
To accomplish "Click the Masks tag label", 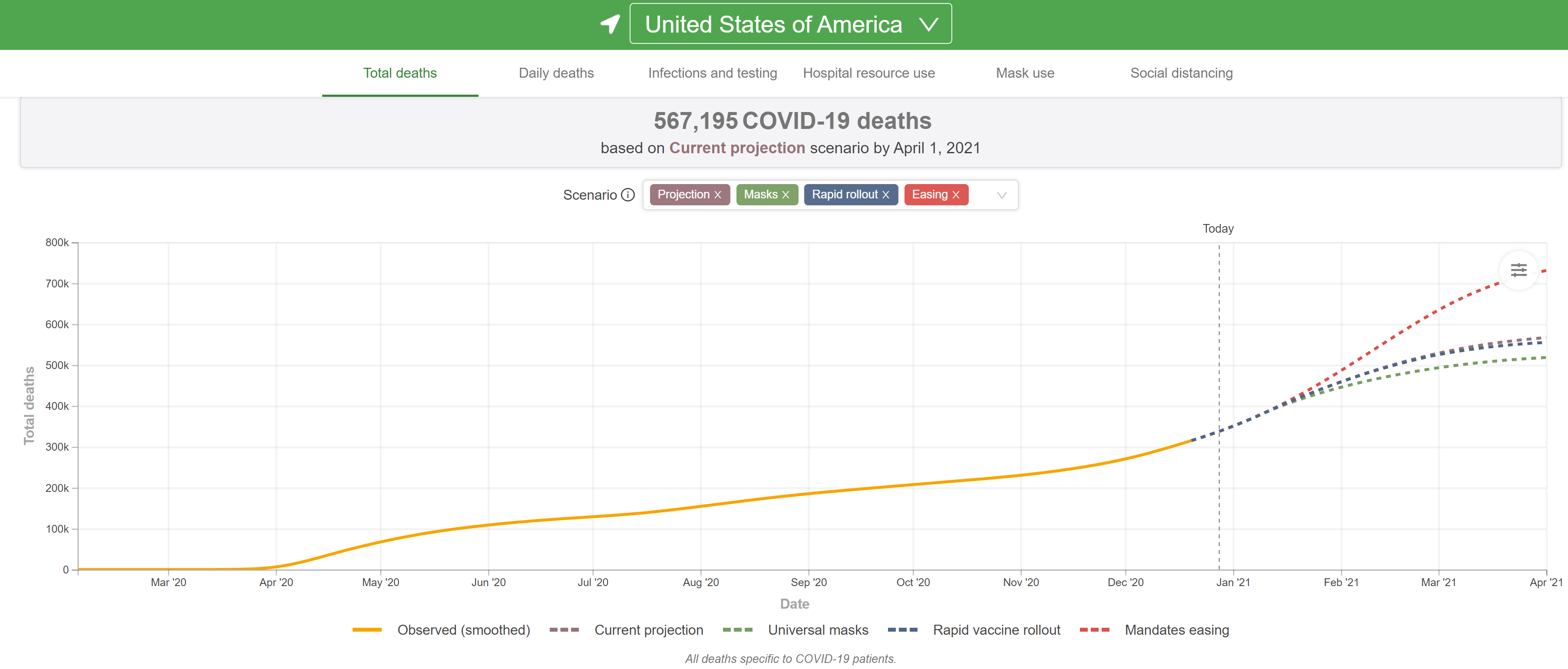I will click(x=760, y=195).
